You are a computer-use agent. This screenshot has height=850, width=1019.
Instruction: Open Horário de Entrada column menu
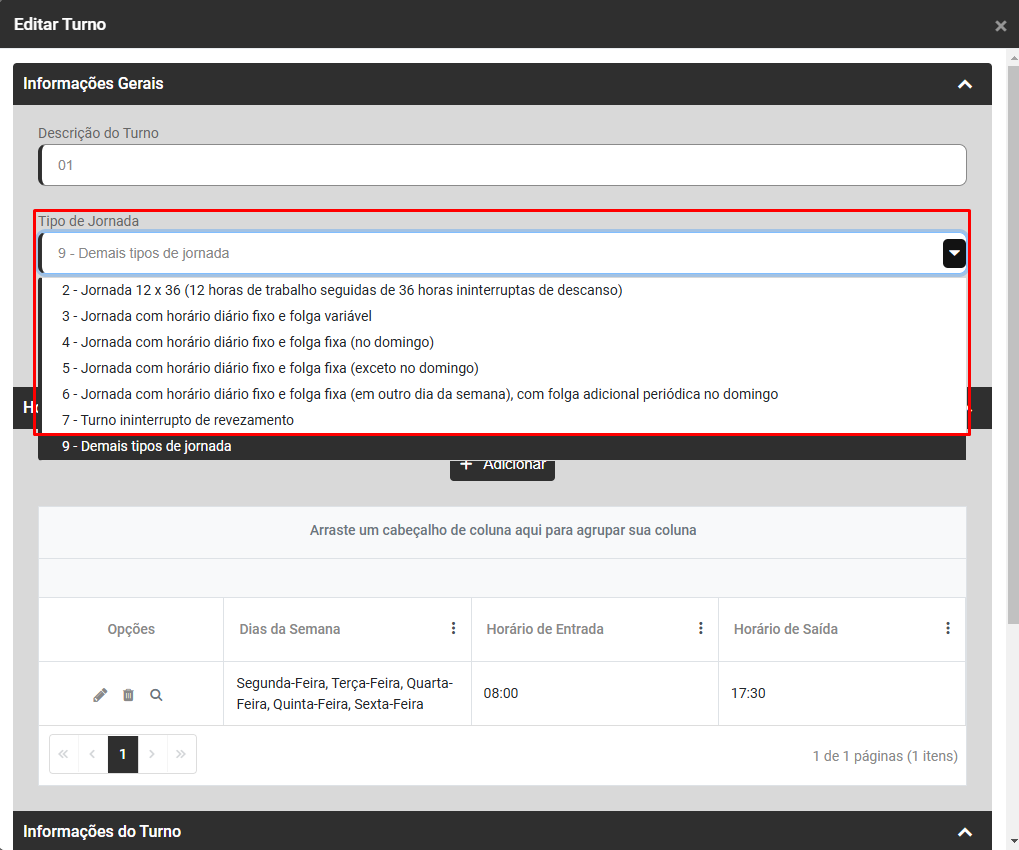[700, 629]
